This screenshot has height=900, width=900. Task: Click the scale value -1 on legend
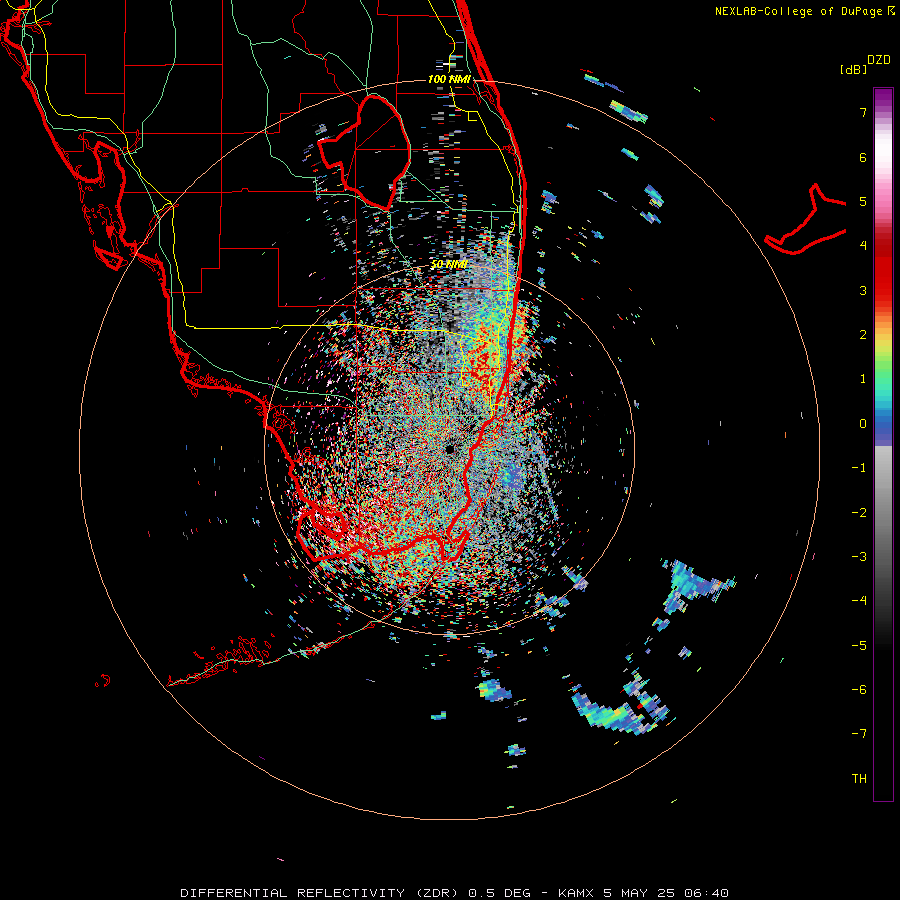click(x=859, y=468)
